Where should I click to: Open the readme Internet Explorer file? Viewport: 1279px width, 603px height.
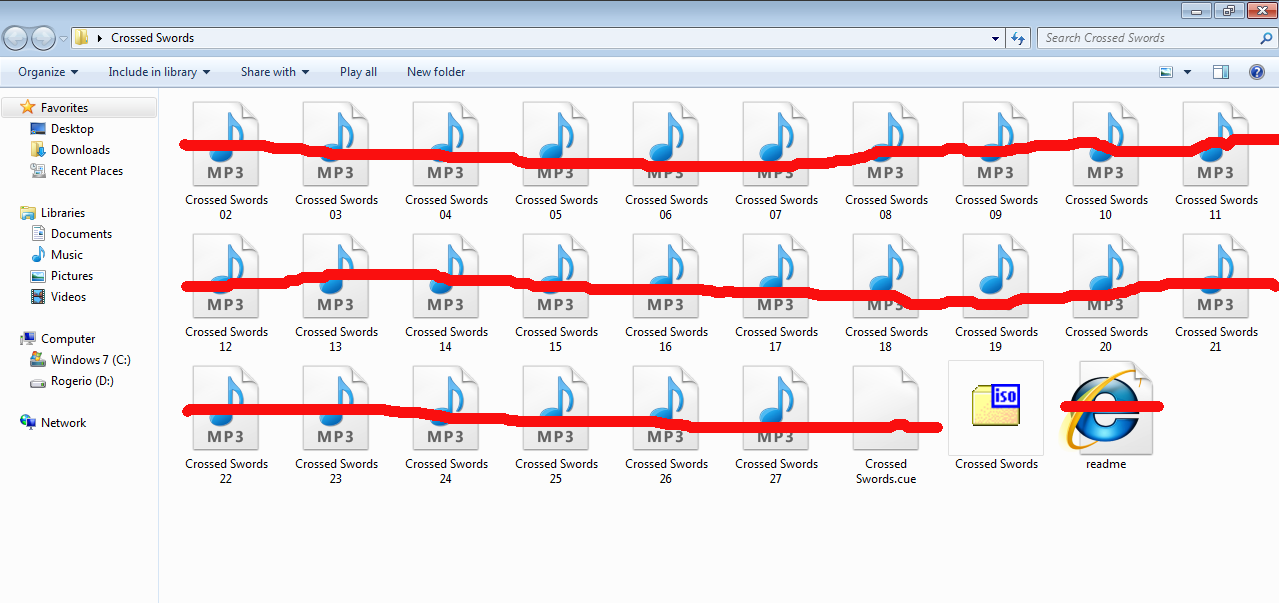point(1106,410)
